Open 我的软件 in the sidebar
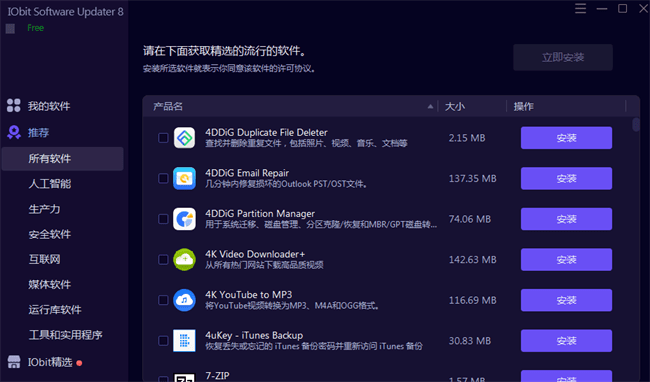 click(x=49, y=106)
